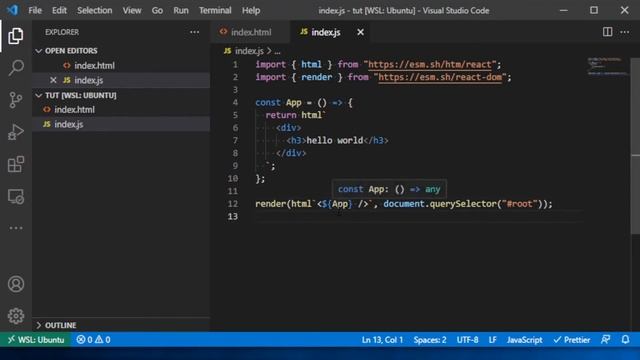Open the Search view
Image resolution: width=640 pixels, height=360 pixels.
16,68
